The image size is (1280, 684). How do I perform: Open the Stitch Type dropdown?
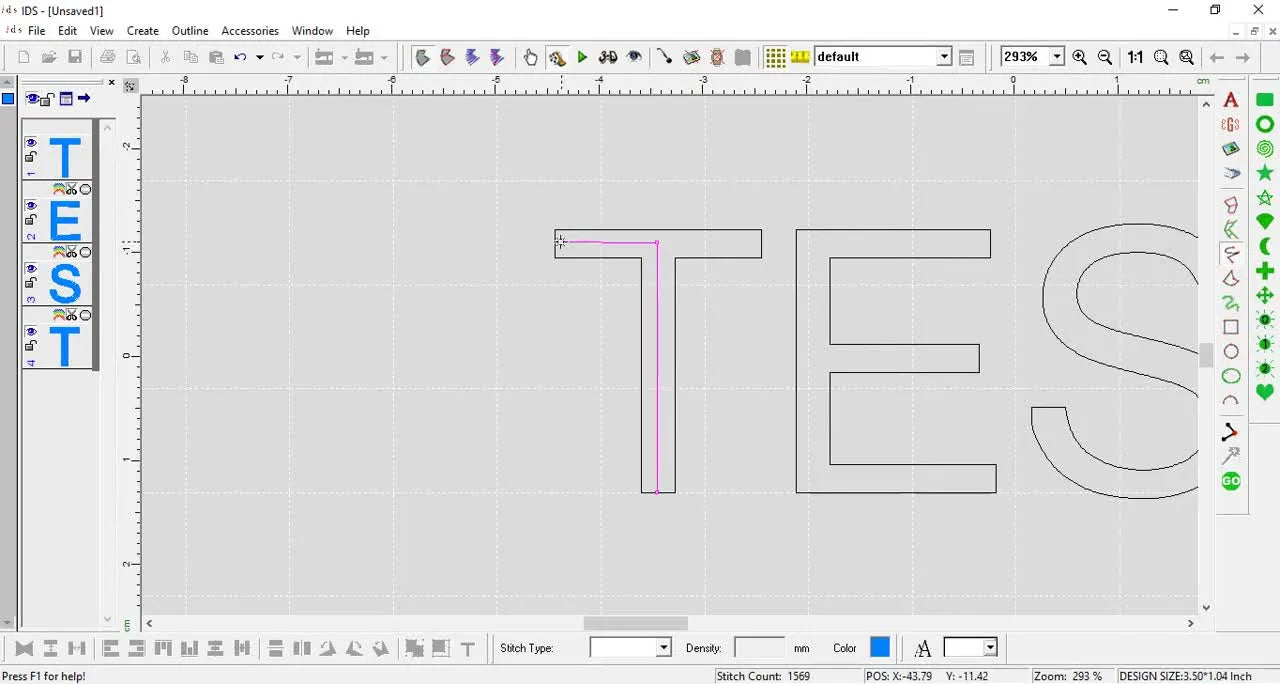click(663, 647)
